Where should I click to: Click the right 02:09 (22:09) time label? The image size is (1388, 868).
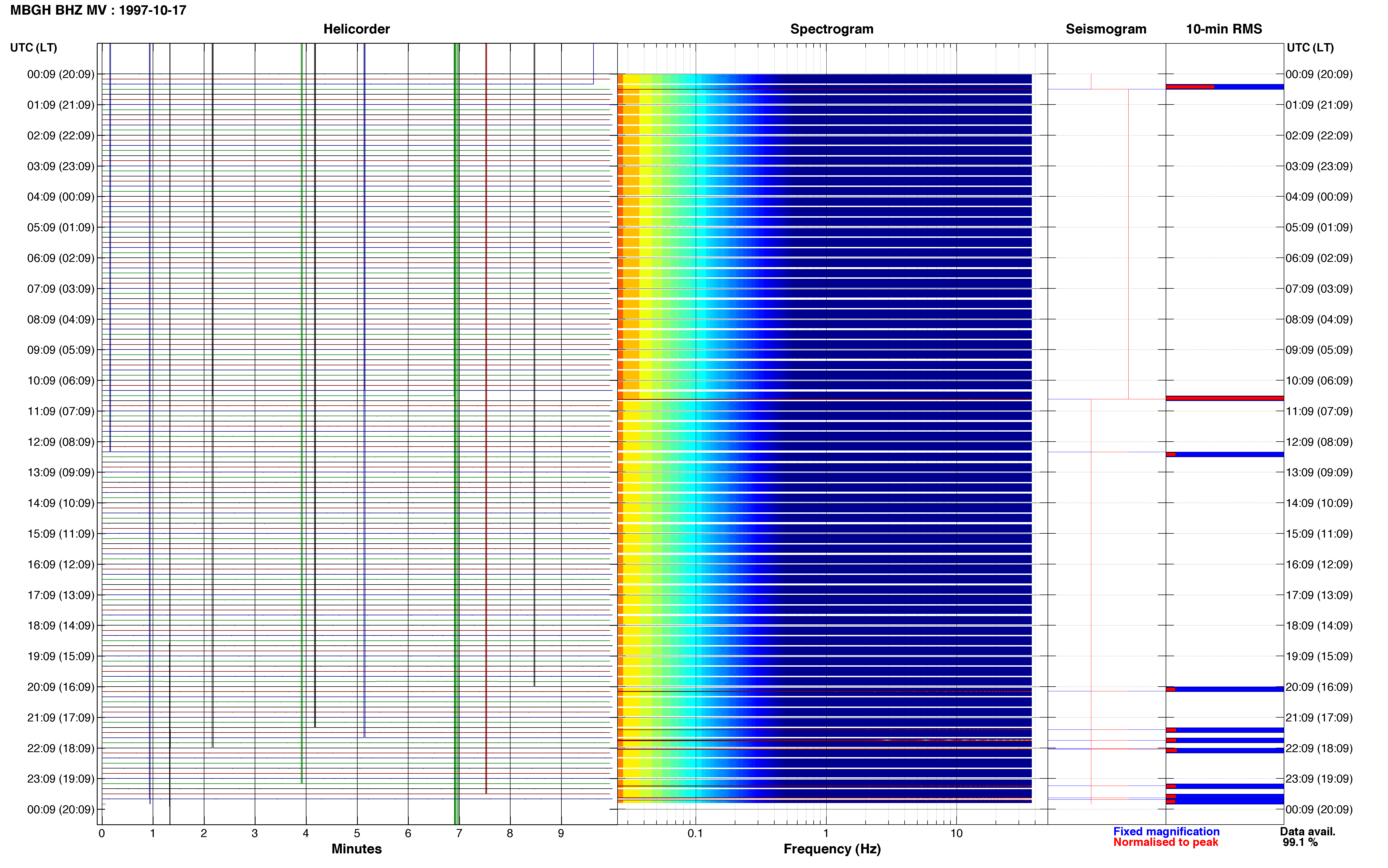click(1319, 135)
